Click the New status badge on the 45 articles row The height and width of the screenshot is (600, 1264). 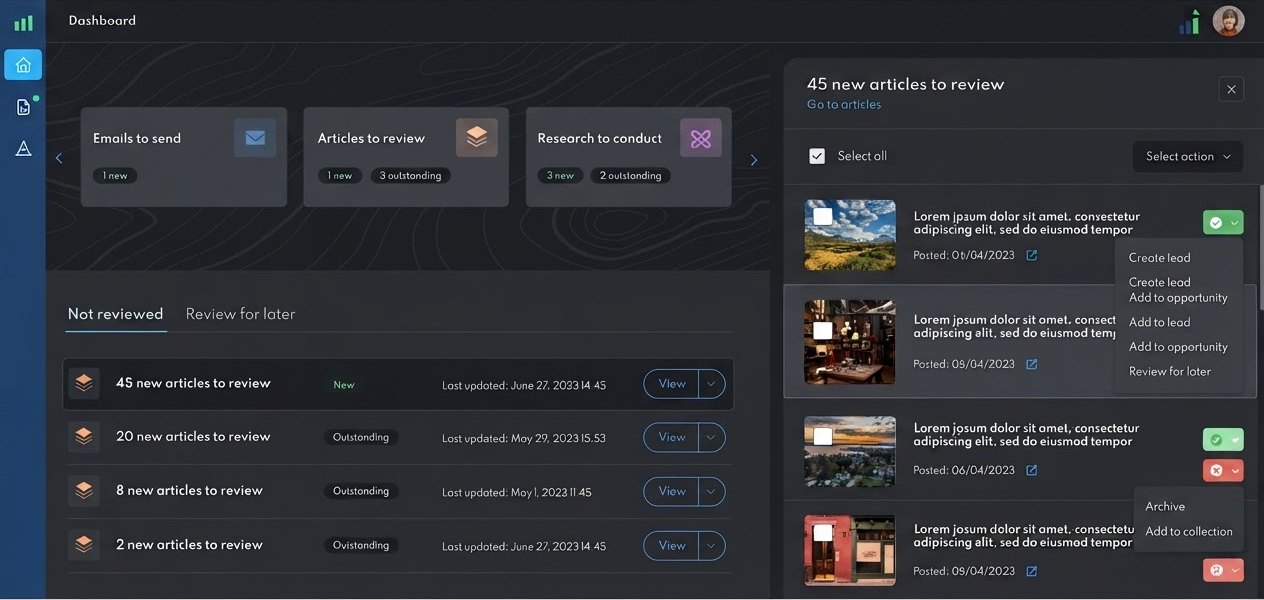point(344,385)
